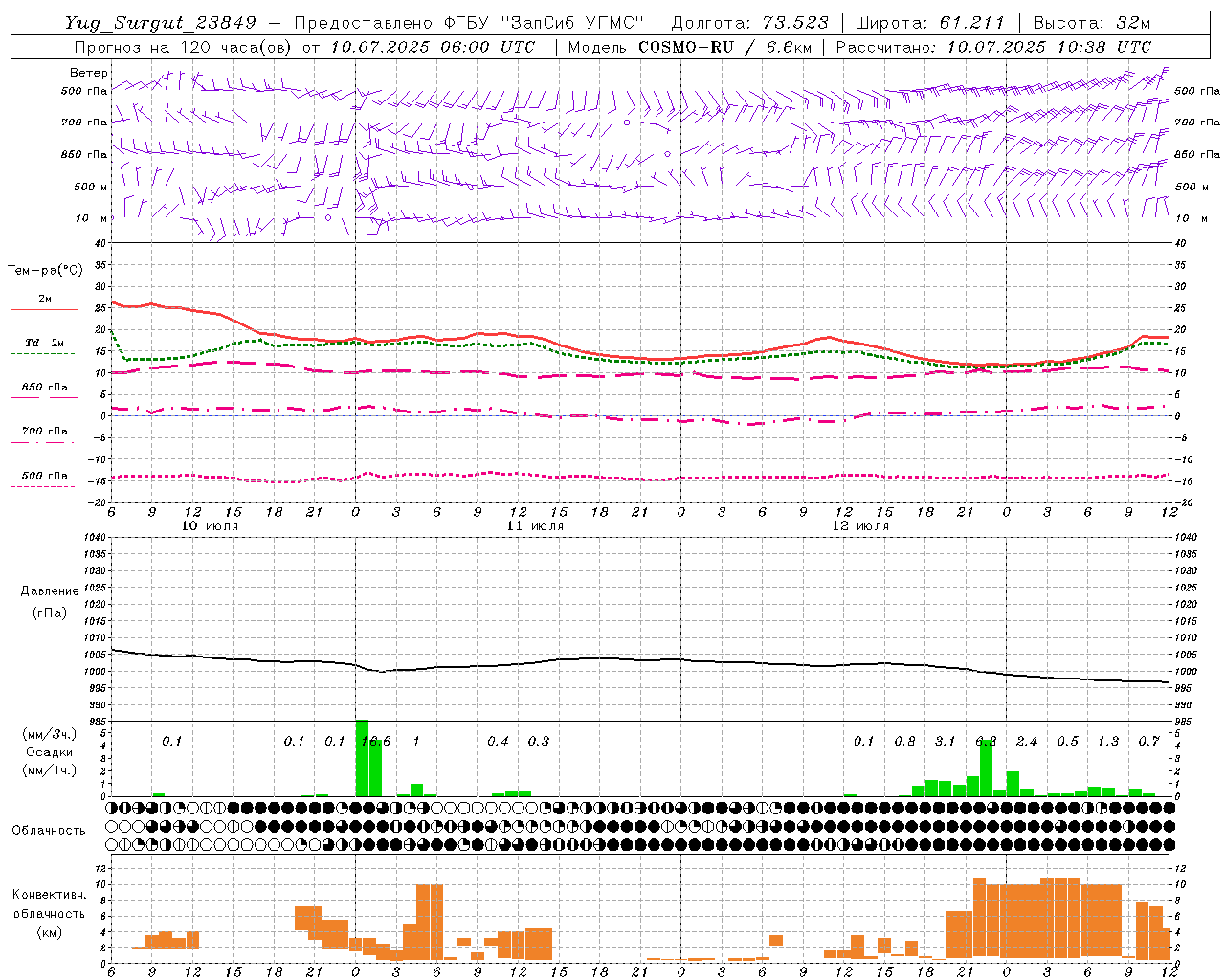The width and height of the screenshot is (1225, 980).
Task: Click the 11 июля date label
Action: [535, 525]
